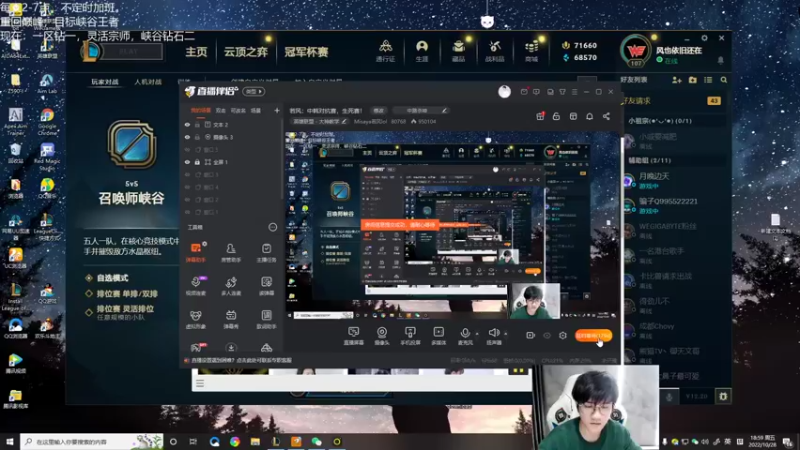Open the Profile (生涯) icon in League client
This screenshot has width=800, height=450.
421,51
